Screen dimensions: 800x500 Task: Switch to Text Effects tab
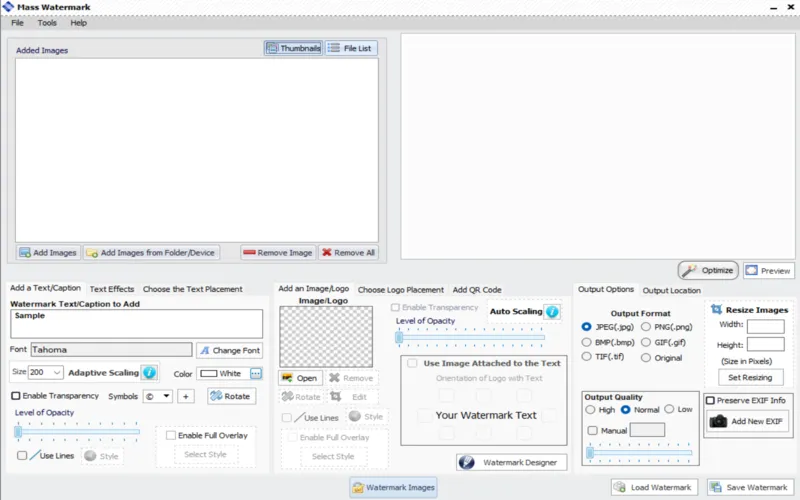coord(112,289)
